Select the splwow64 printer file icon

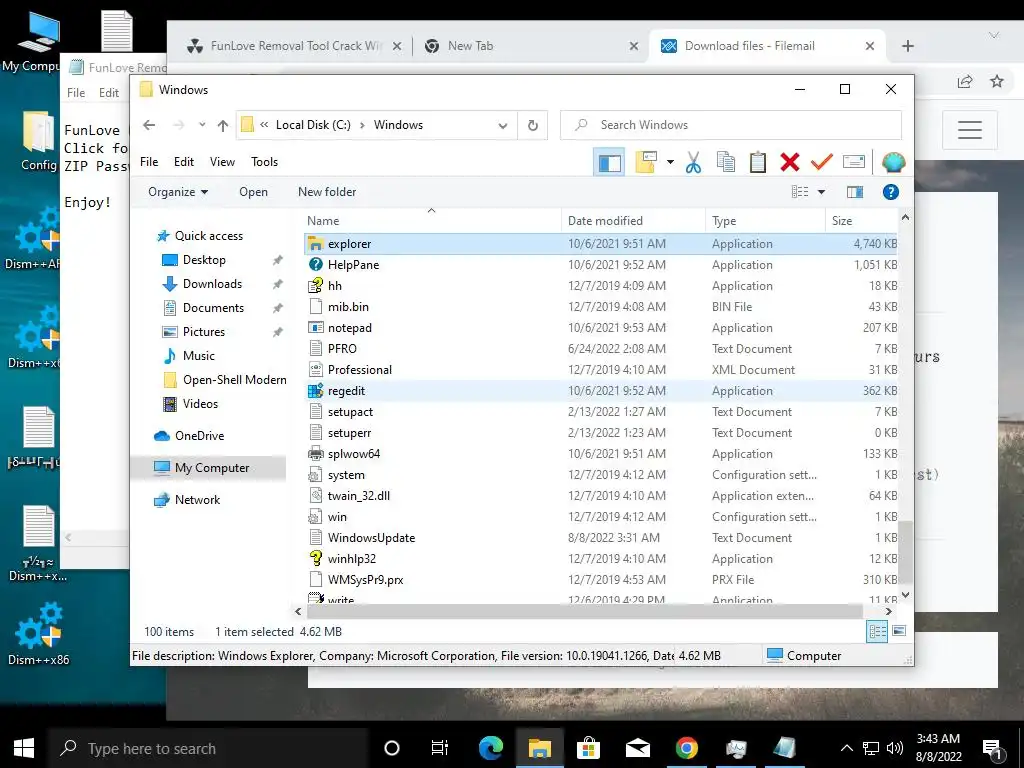click(315, 453)
